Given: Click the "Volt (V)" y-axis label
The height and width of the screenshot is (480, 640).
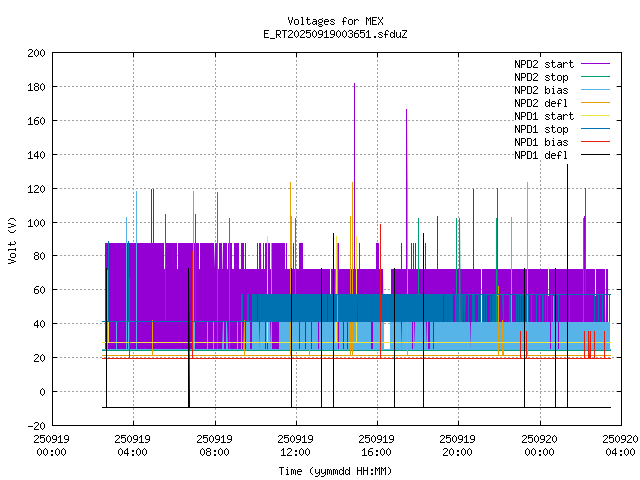Looking at the screenshot, I should click(x=12, y=240).
